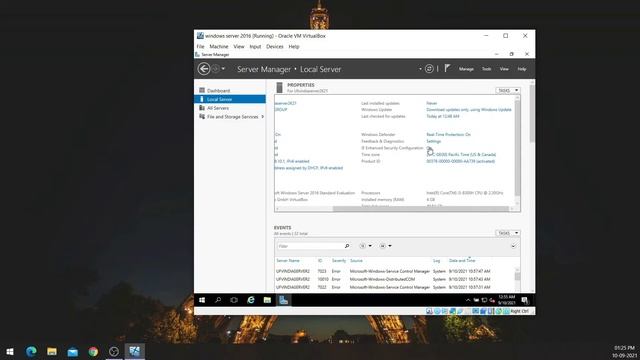The width and height of the screenshot is (640, 360).
Task: Click the guest tray volume icon
Action: pyautogui.click(x=492, y=300)
